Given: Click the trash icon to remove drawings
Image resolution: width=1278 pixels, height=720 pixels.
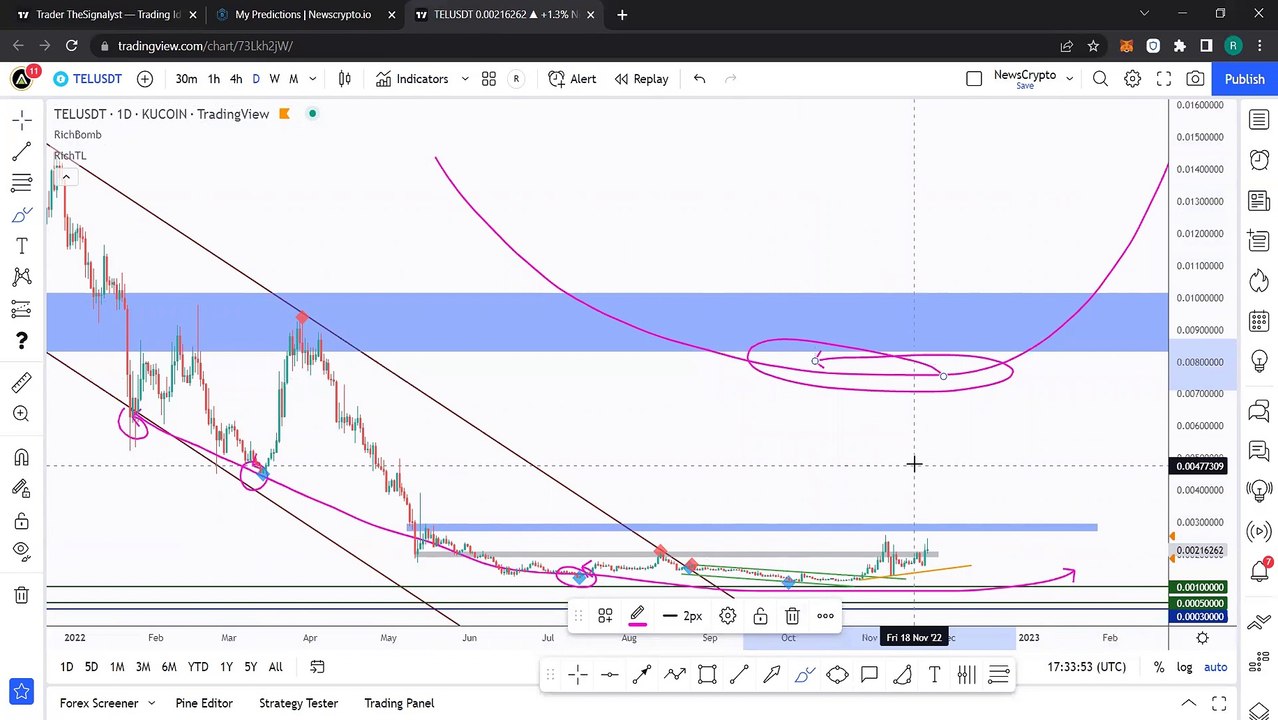Looking at the screenshot, I should 21,595.
